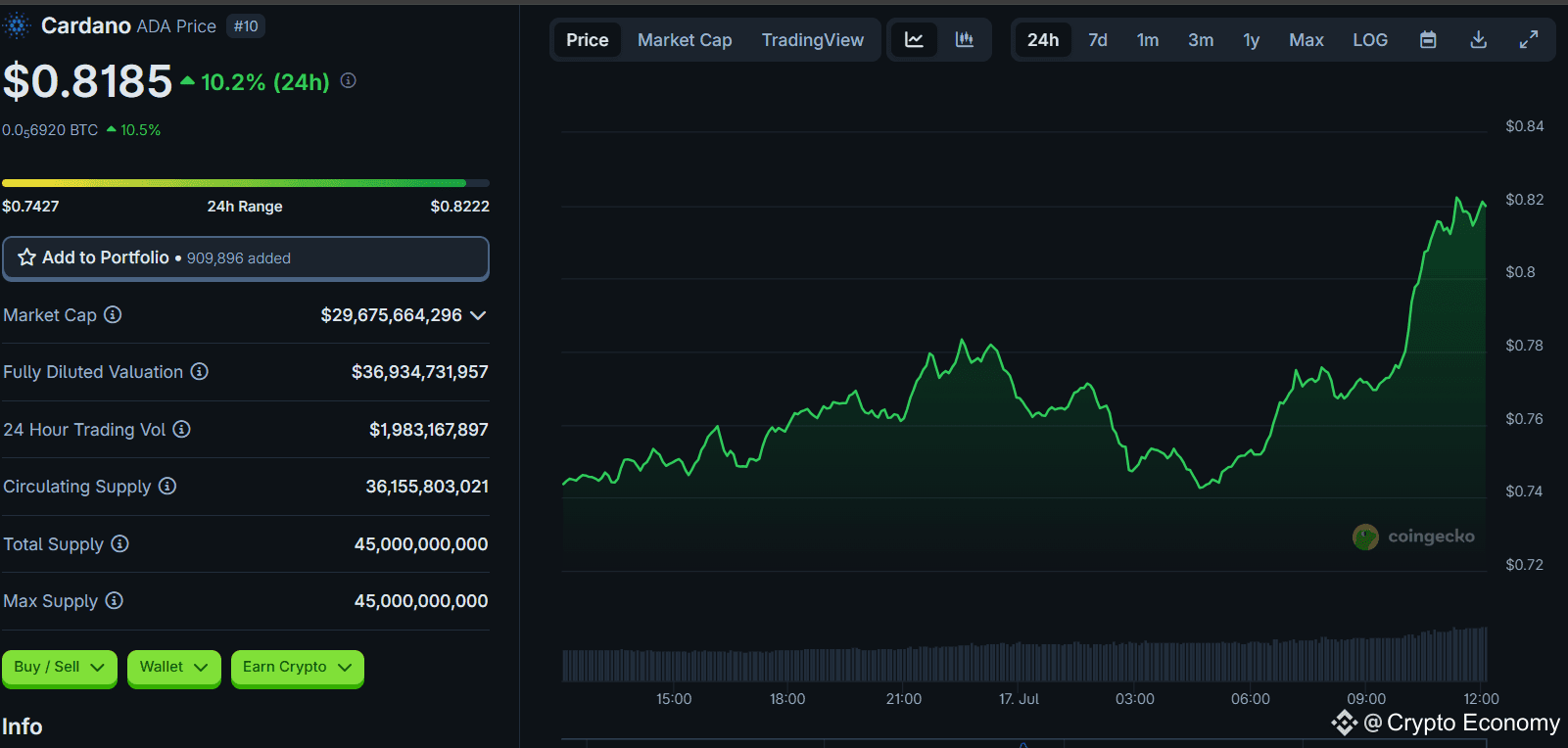Click the 24h Range progress bar
1568x748 pixels.
click(x=246, y=183)
